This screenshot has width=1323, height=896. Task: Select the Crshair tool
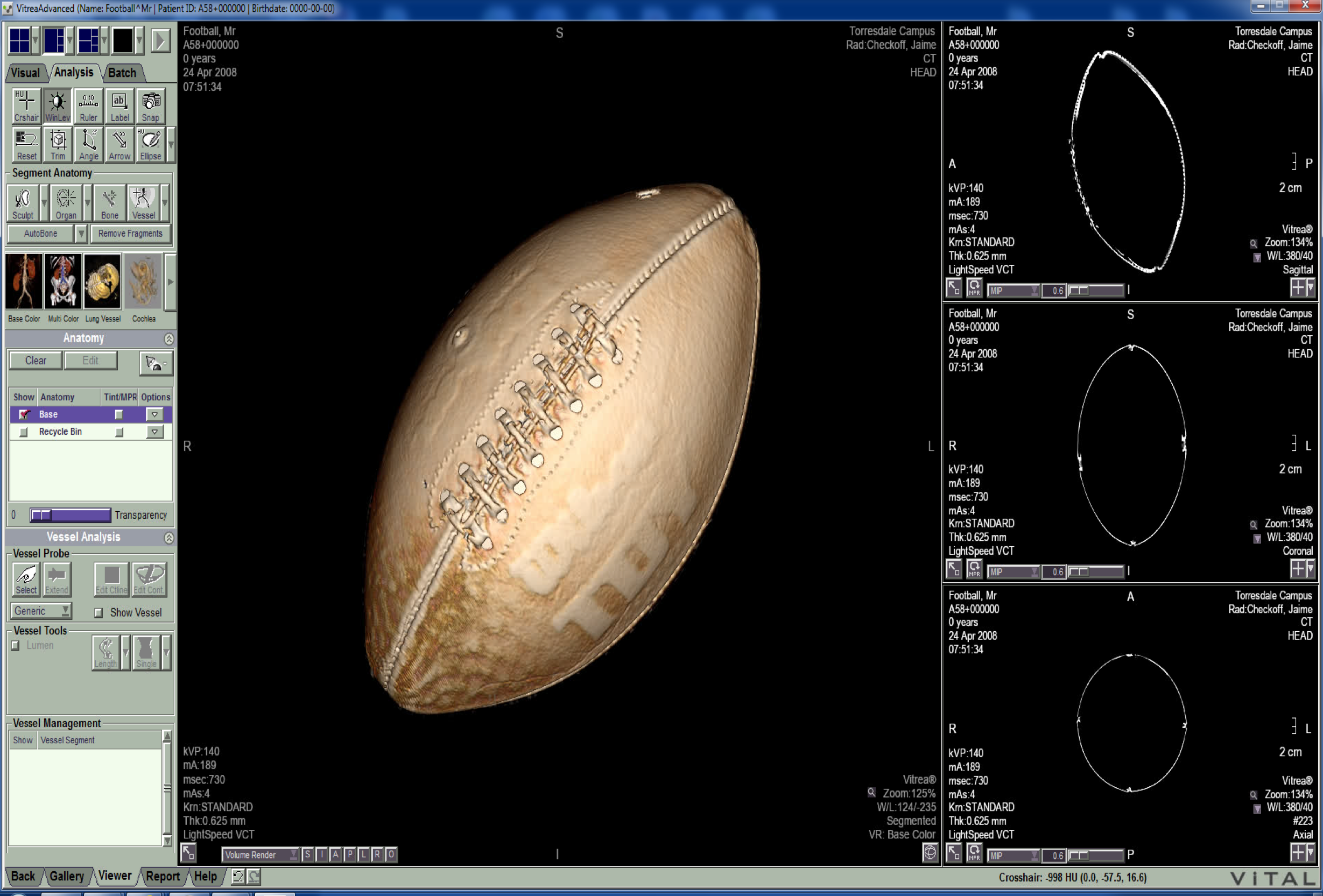click(26, 106)
